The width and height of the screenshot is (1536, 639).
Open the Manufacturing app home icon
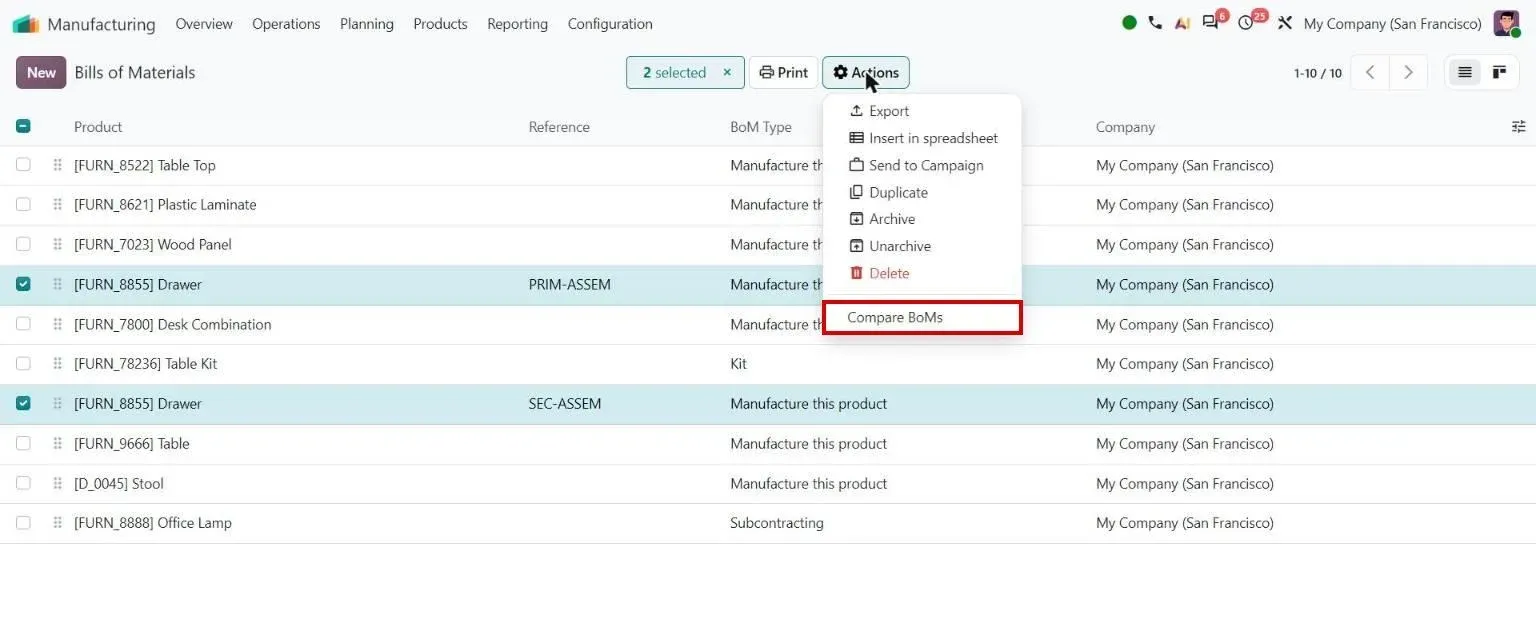(26, 24)
